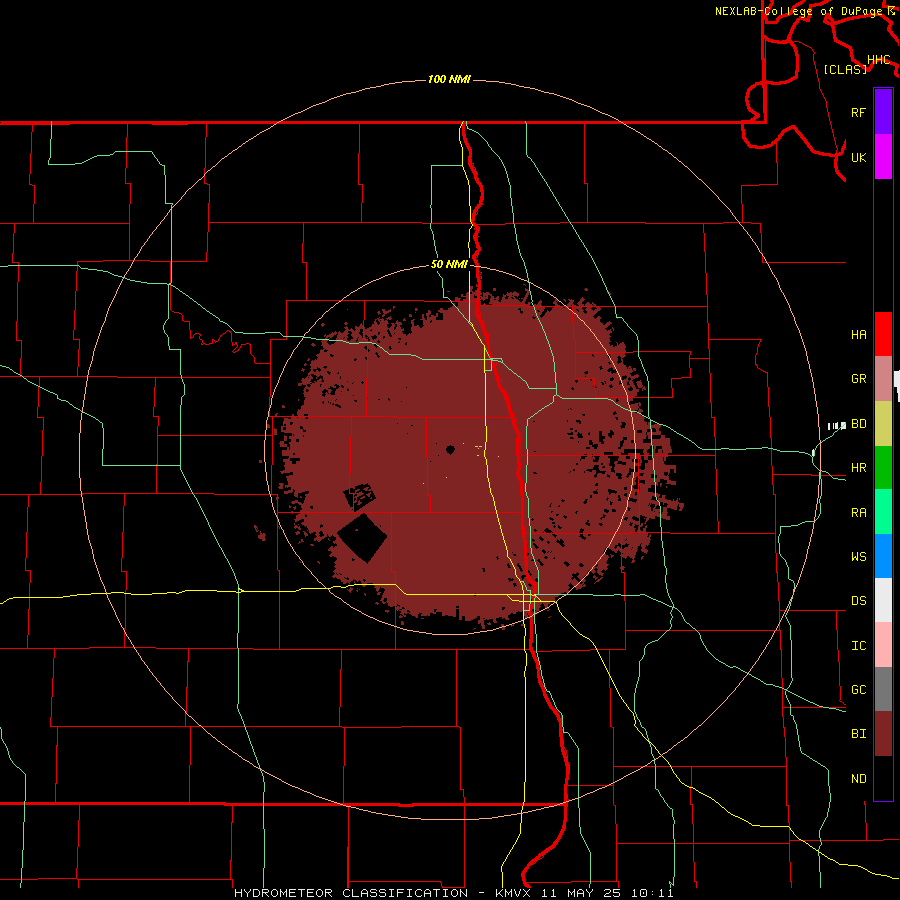Click the "ND" legend label text
The width and height of the screenshot is (900, 900).
[x=858, y=779]
